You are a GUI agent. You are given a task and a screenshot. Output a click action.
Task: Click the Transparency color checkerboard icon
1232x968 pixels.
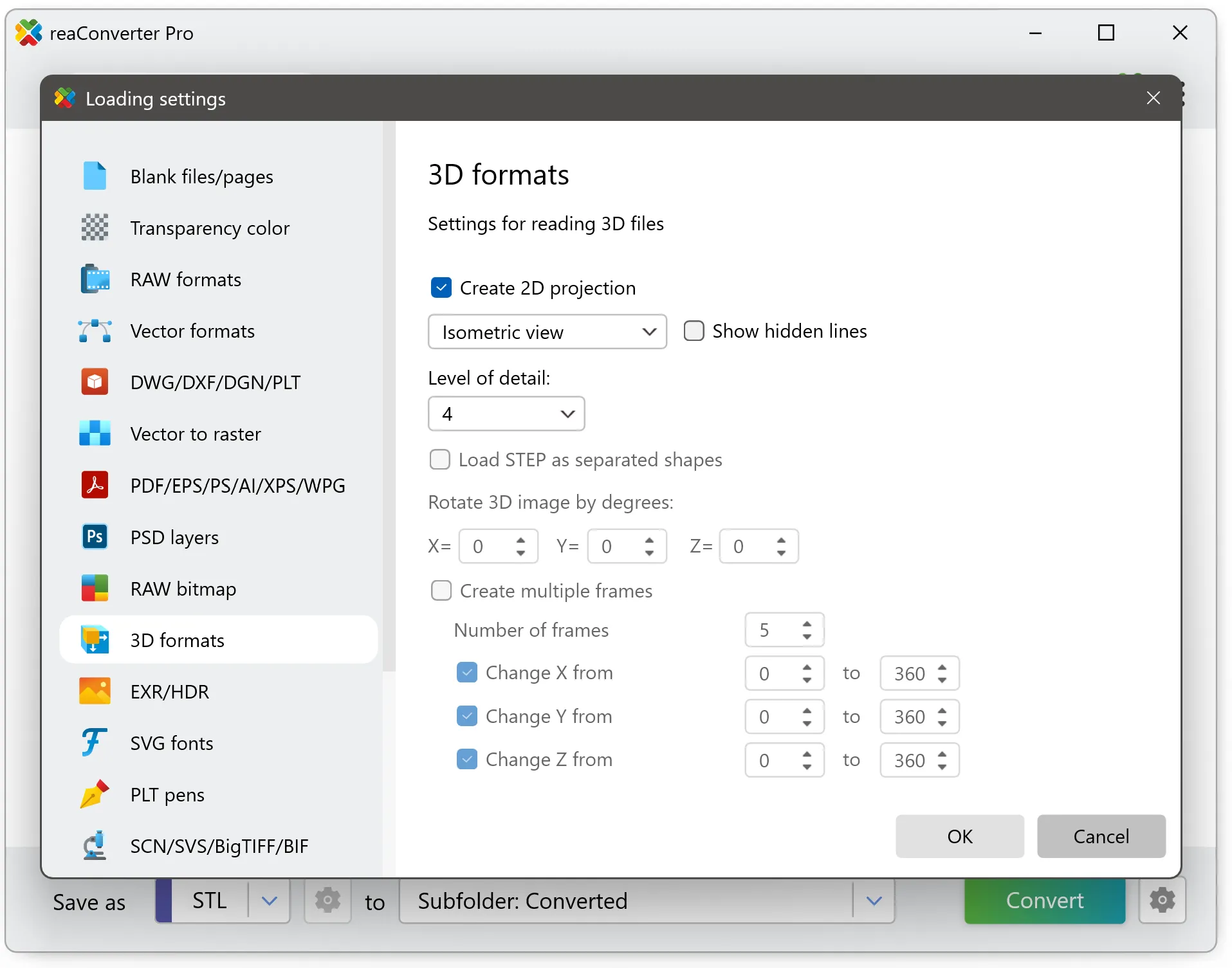point(95,228)
